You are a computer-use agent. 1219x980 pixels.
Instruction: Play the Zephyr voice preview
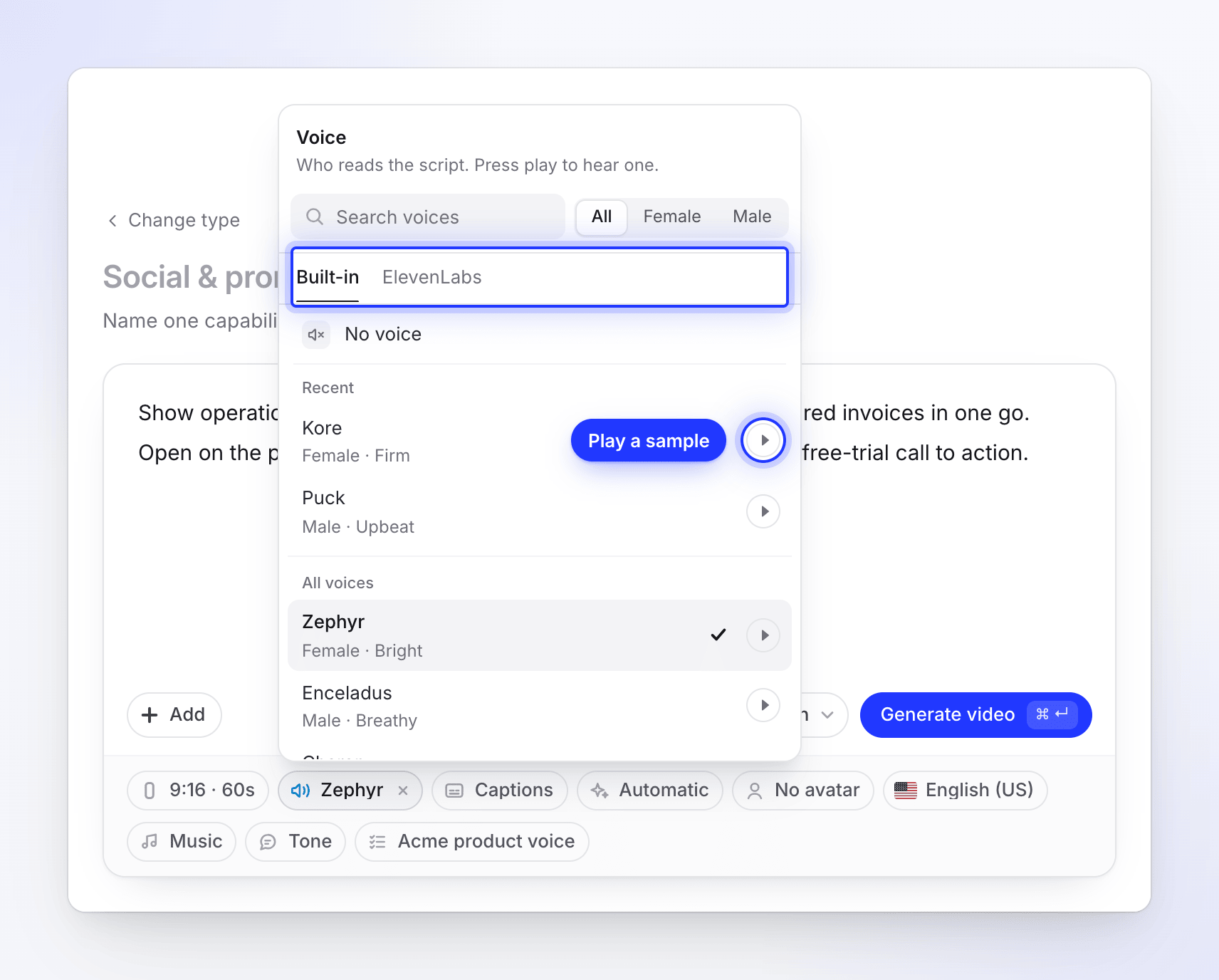click(x=763, y=635)
